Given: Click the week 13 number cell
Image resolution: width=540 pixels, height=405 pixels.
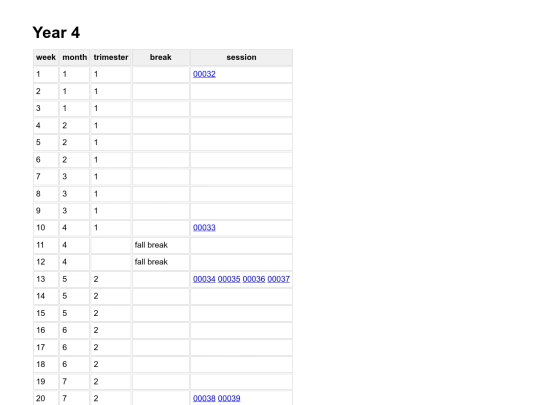Looking at the screenshot, I should [x=46, y=279].
